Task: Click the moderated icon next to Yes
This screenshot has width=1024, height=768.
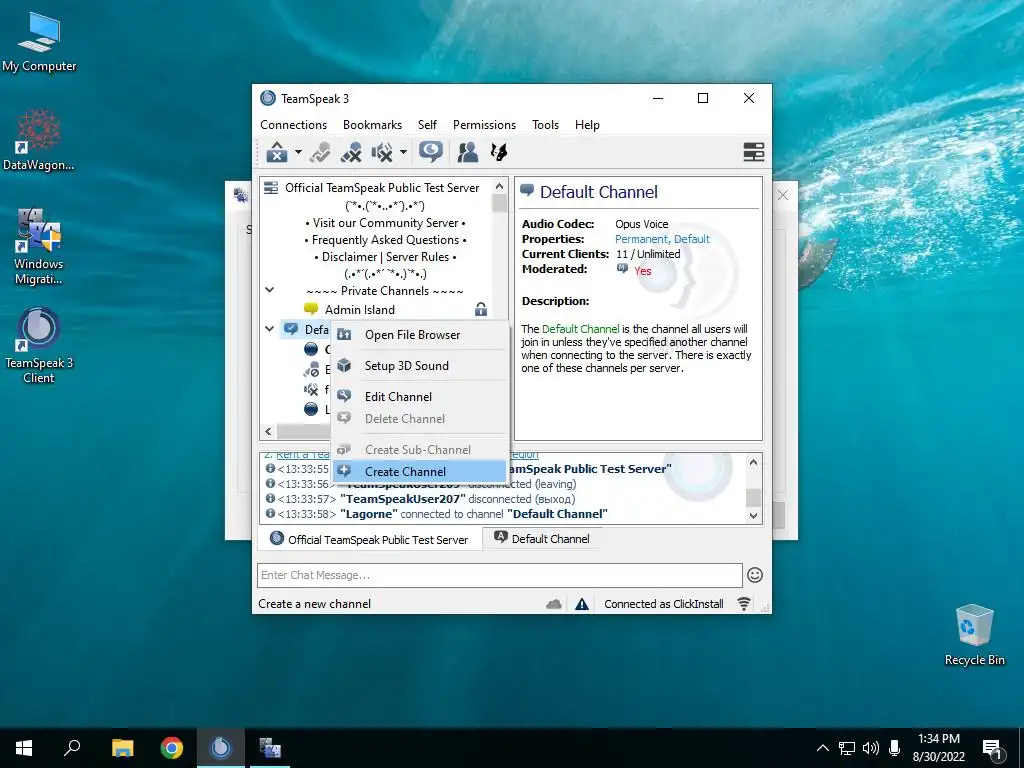Action: click(622, 268)
